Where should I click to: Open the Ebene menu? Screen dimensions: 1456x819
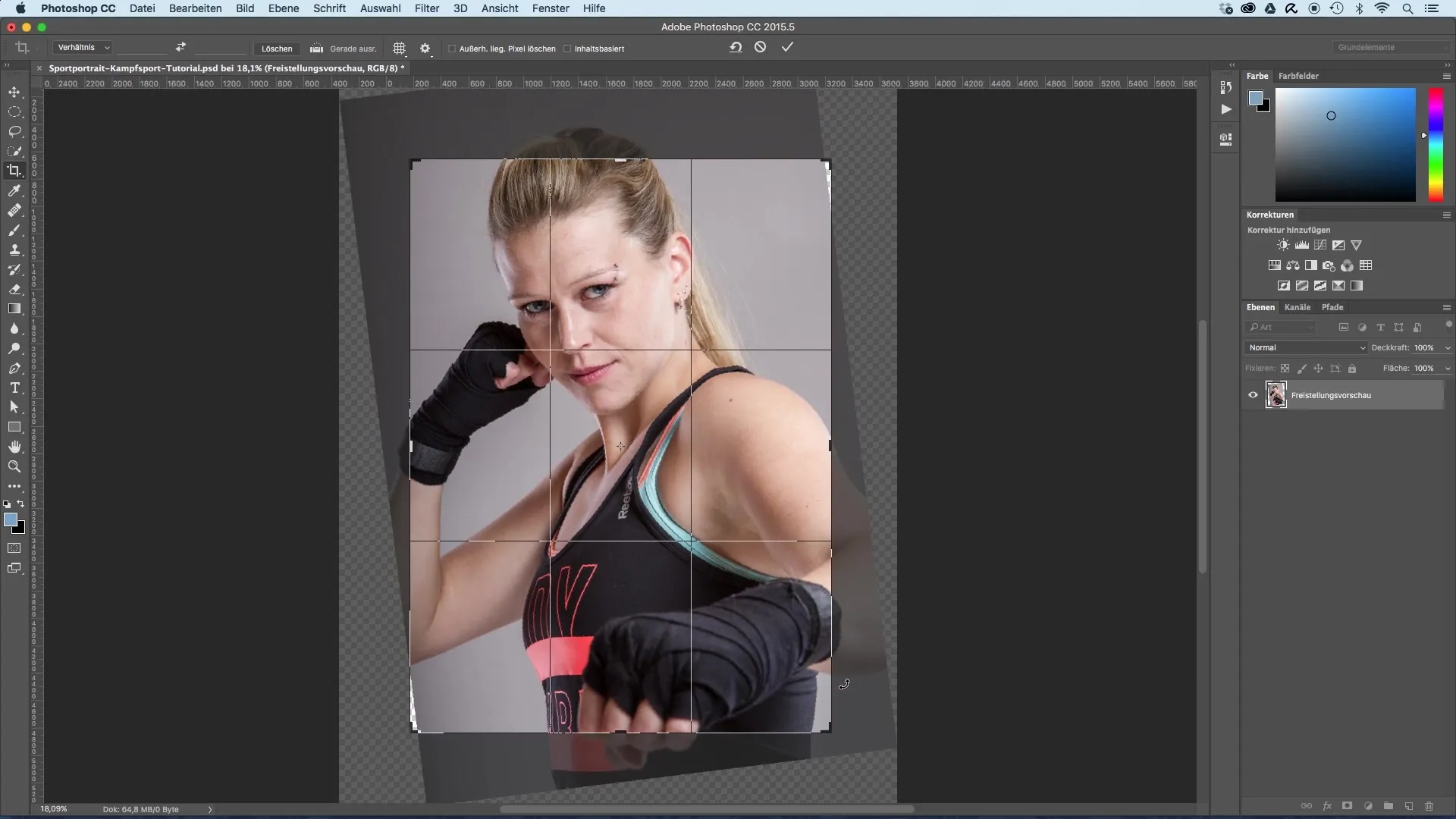tap(284, 8)
